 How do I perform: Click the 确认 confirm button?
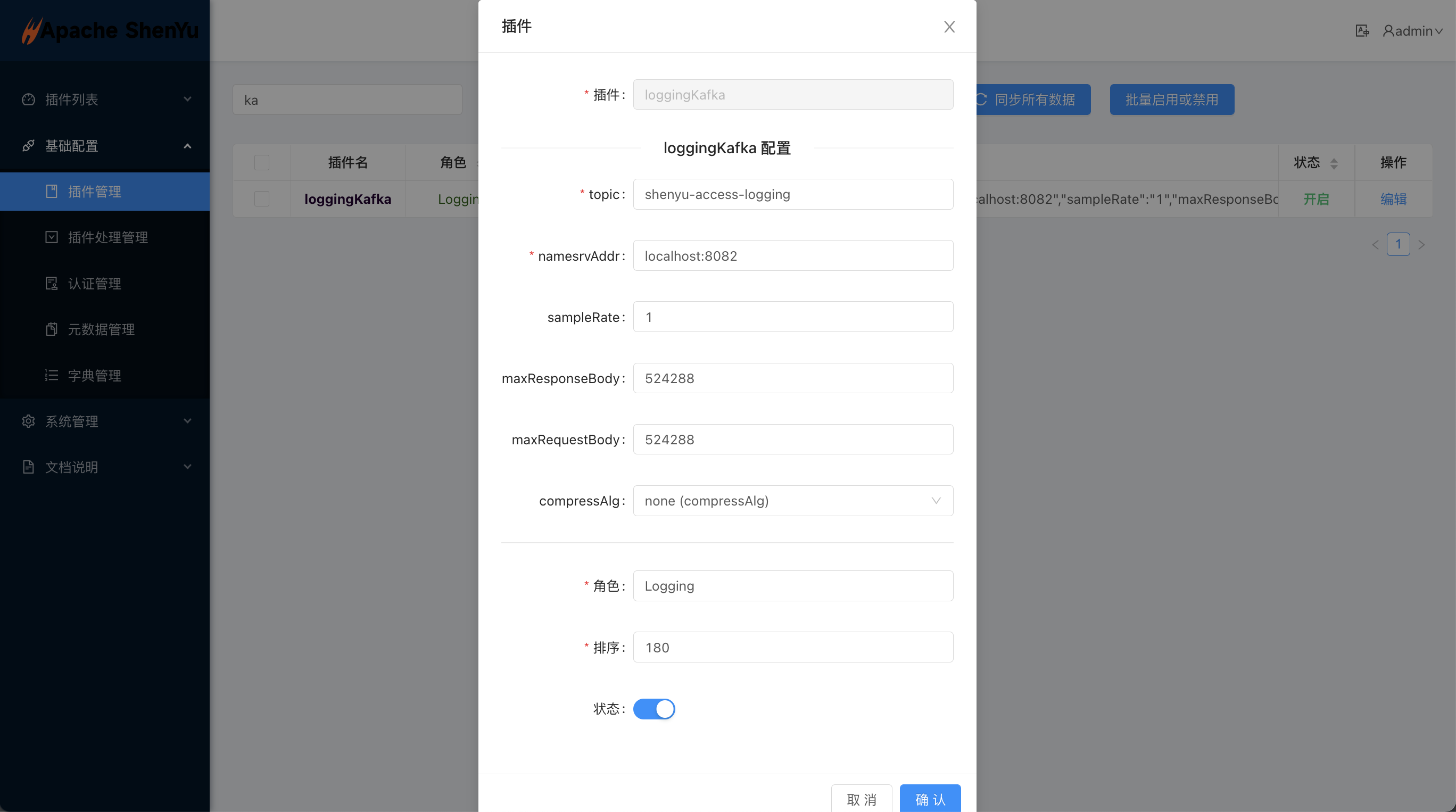[930, 799]
